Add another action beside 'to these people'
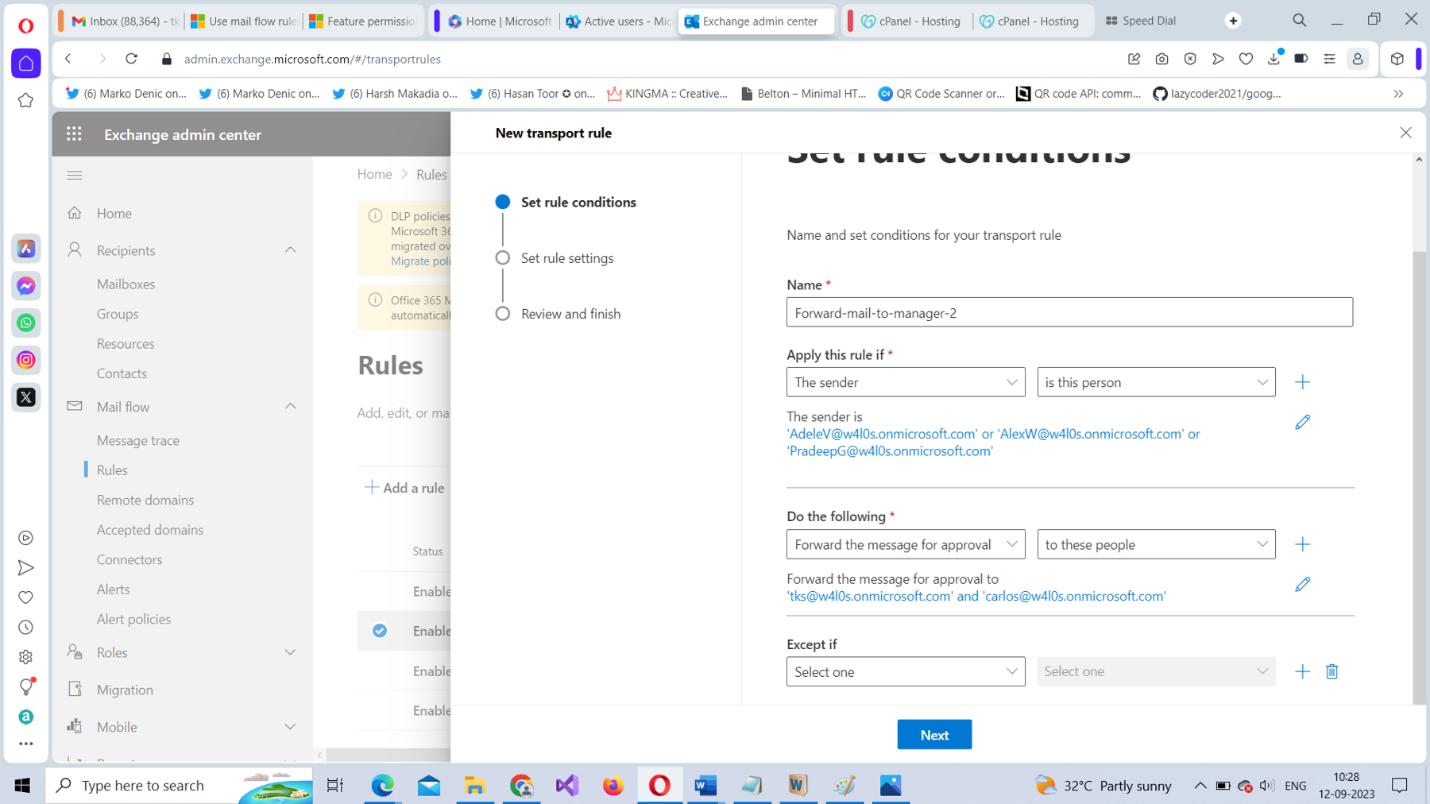This screenshot has height=804, width=1430. pos(1302,544)
